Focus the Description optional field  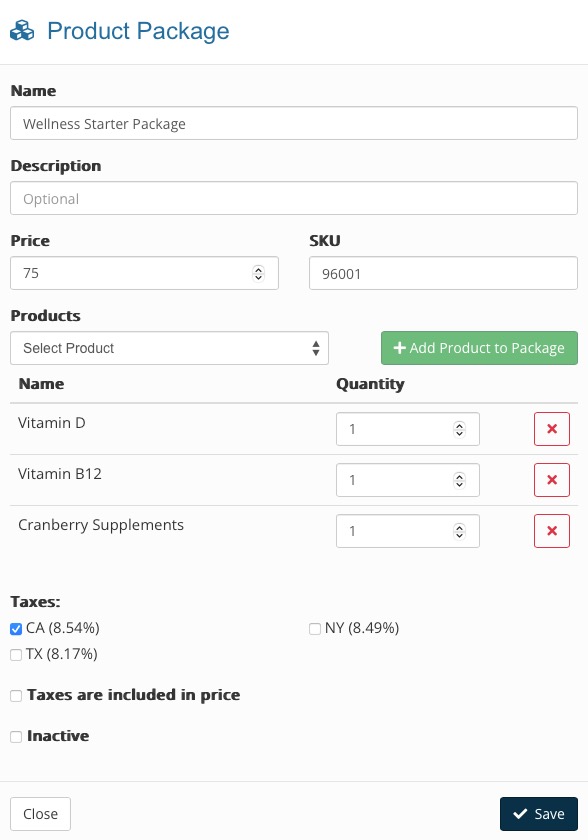293,198
